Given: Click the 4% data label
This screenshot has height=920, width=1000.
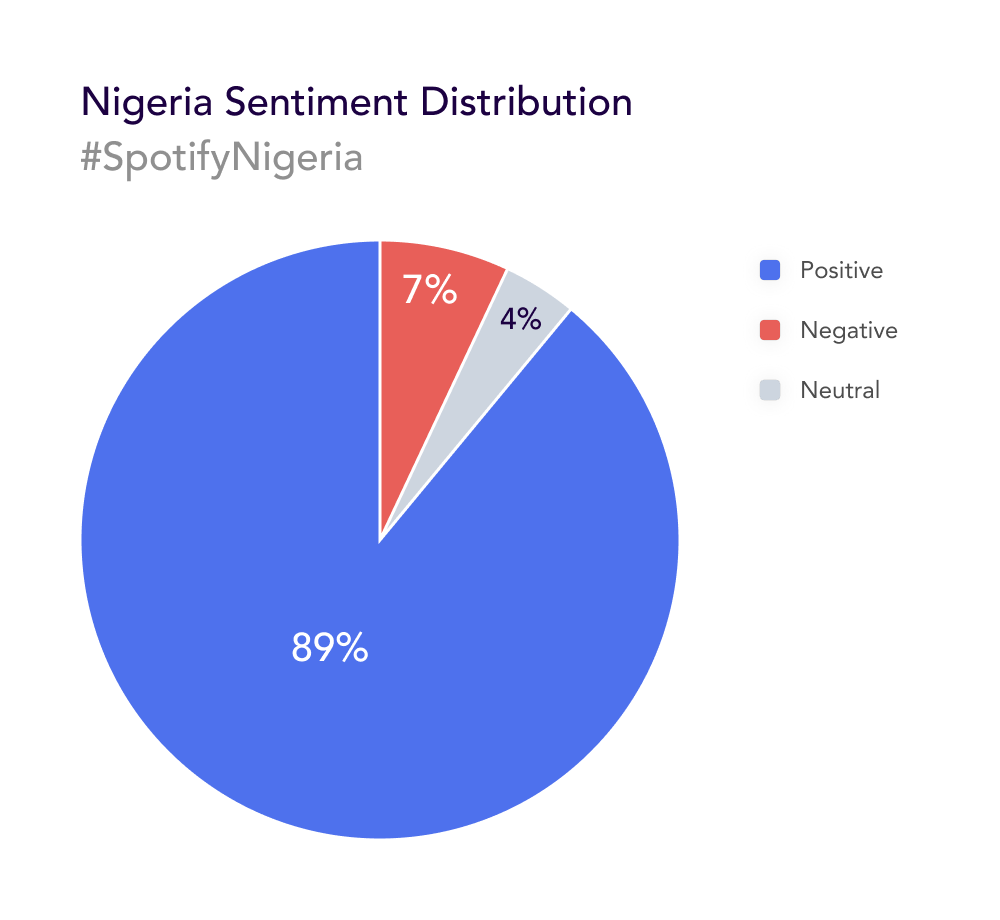Looking at the screenshot, I should [x=521, y=319].
